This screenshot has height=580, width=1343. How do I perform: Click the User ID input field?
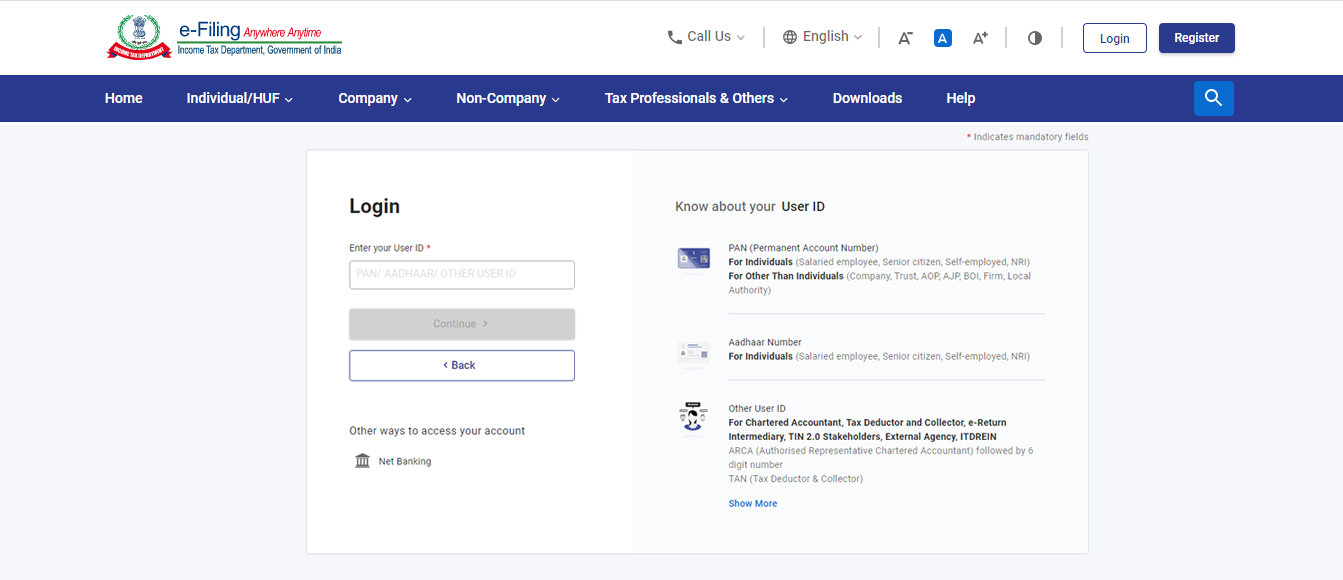[x=461, y=274]
